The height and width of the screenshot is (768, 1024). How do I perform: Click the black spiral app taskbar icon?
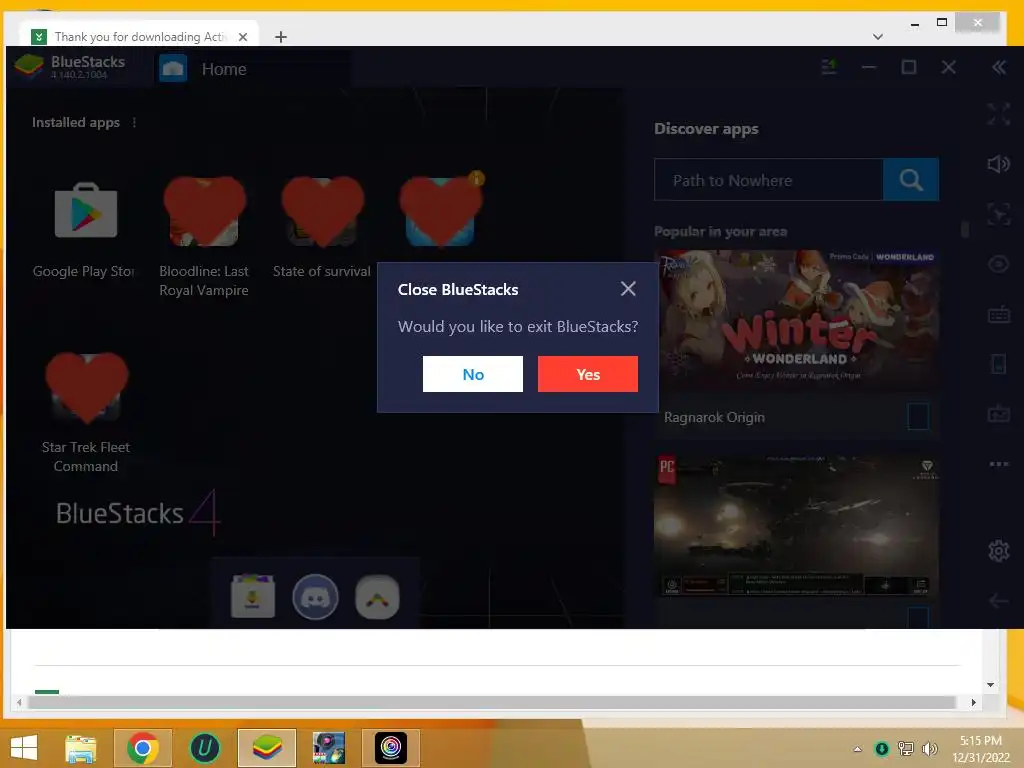391,748
